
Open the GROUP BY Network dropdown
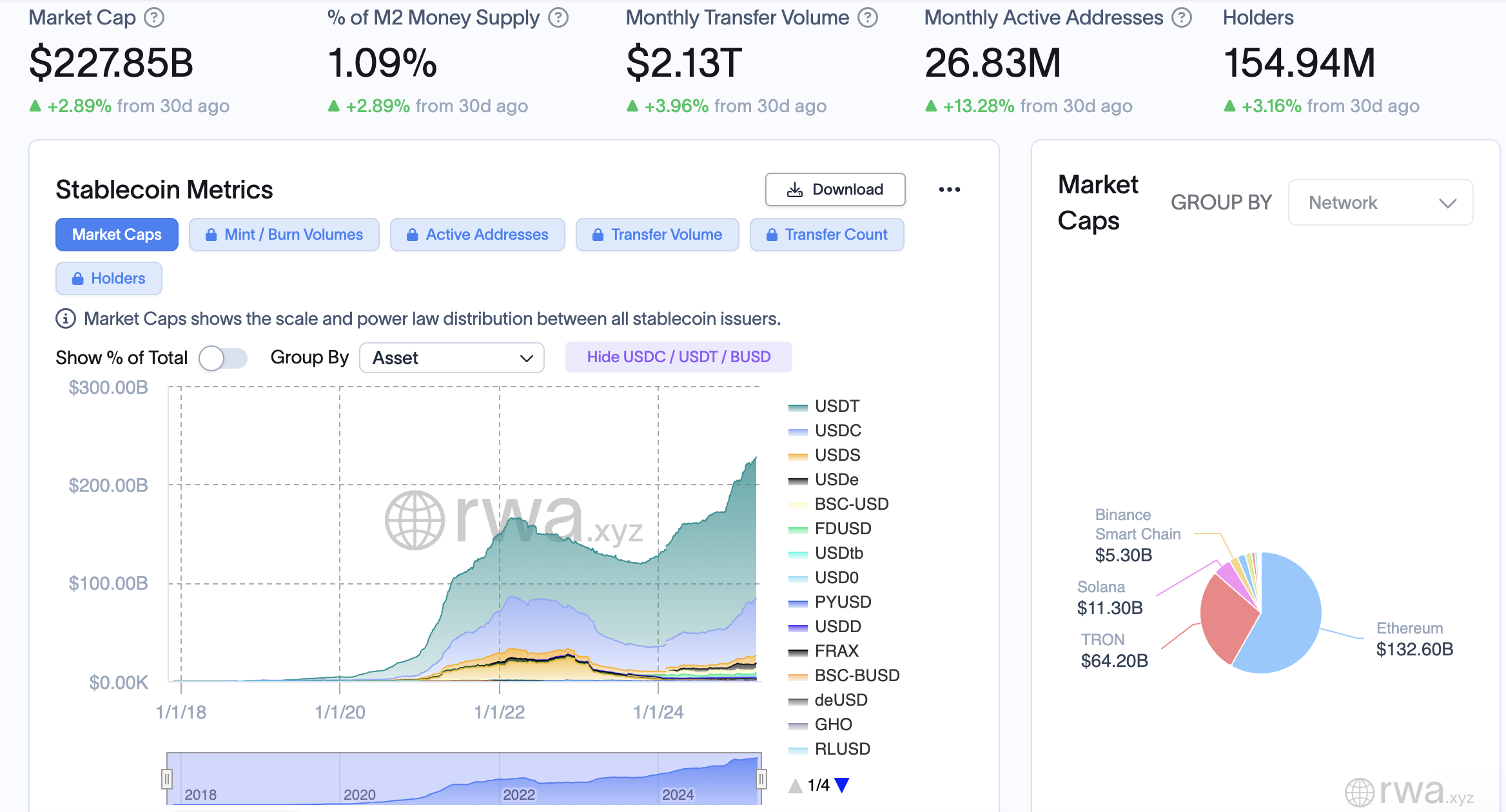point(1380,203)
